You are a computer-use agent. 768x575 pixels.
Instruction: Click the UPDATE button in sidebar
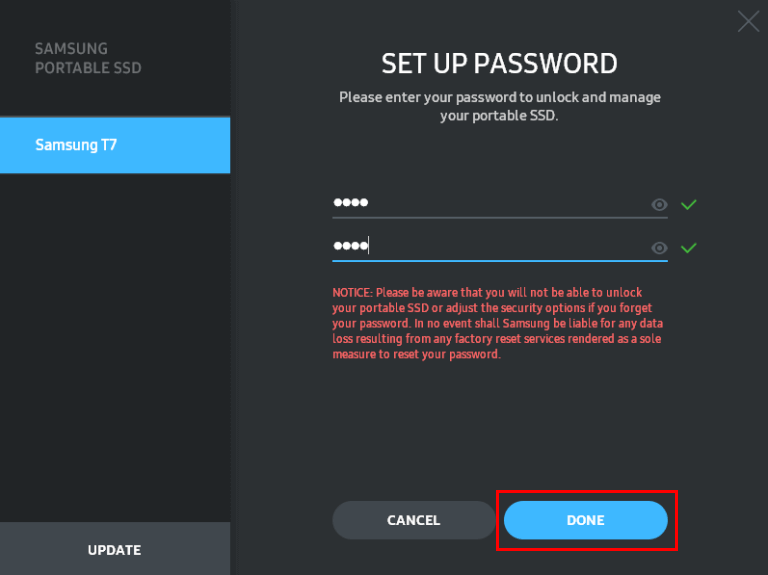point(115,550)
